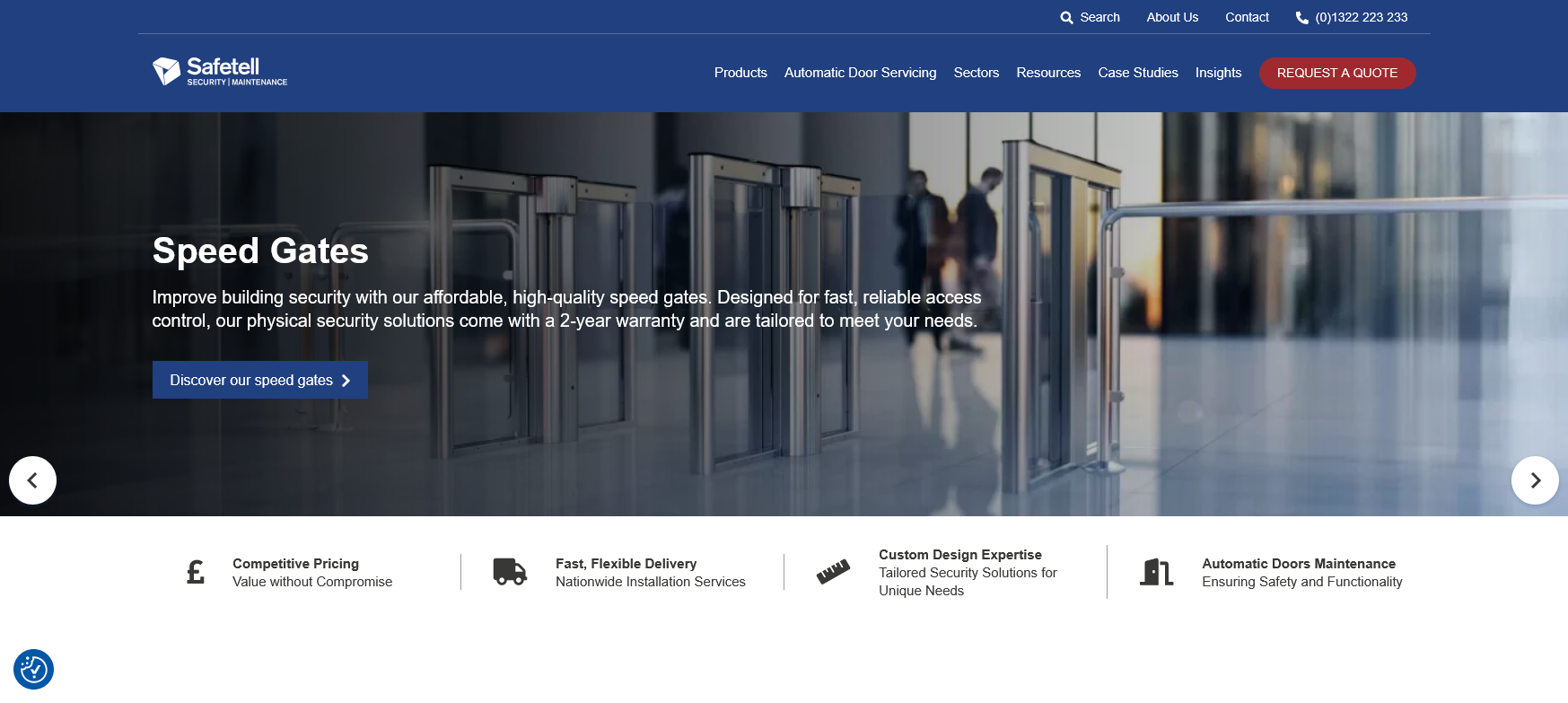
Task: Click Custom Design Expertise title
Action: click(960, 555)
